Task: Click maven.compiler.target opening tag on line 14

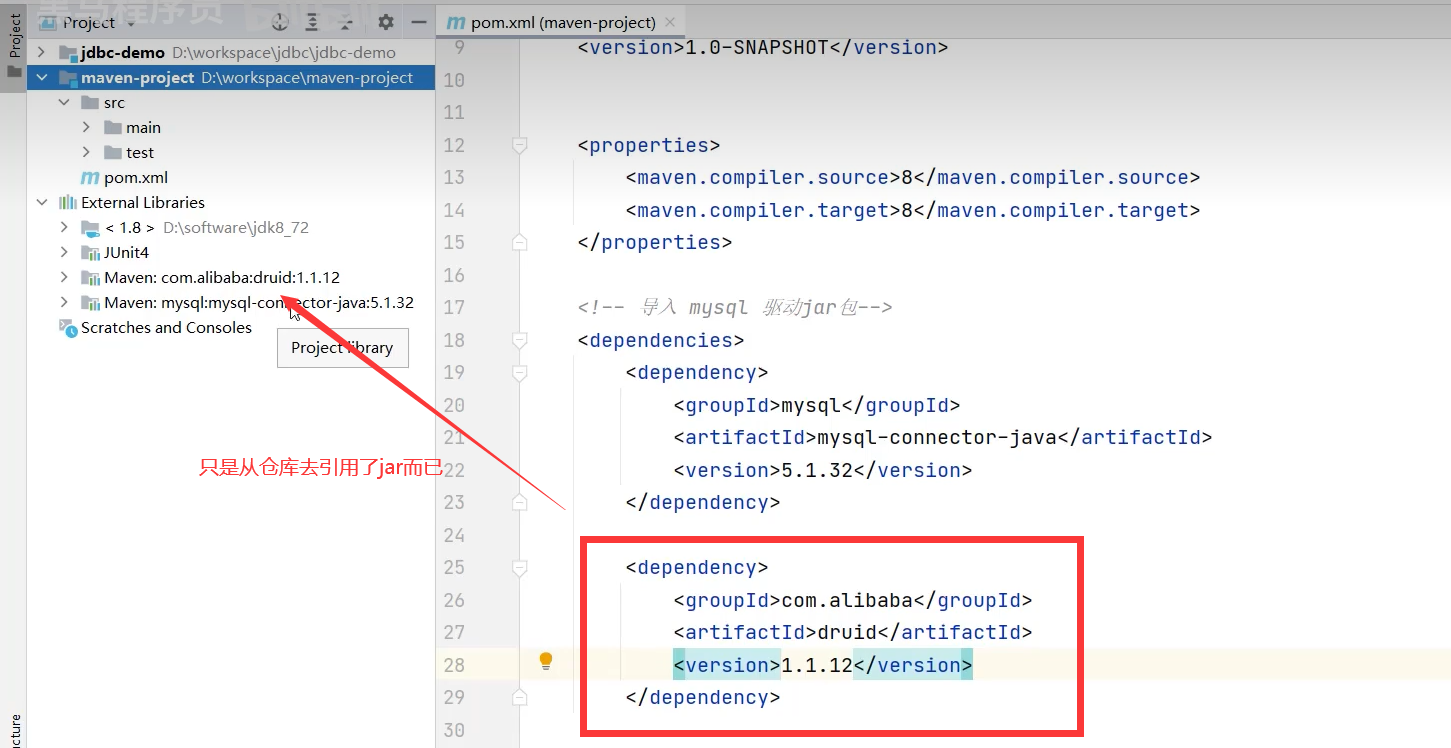Action: coord(763,210)
